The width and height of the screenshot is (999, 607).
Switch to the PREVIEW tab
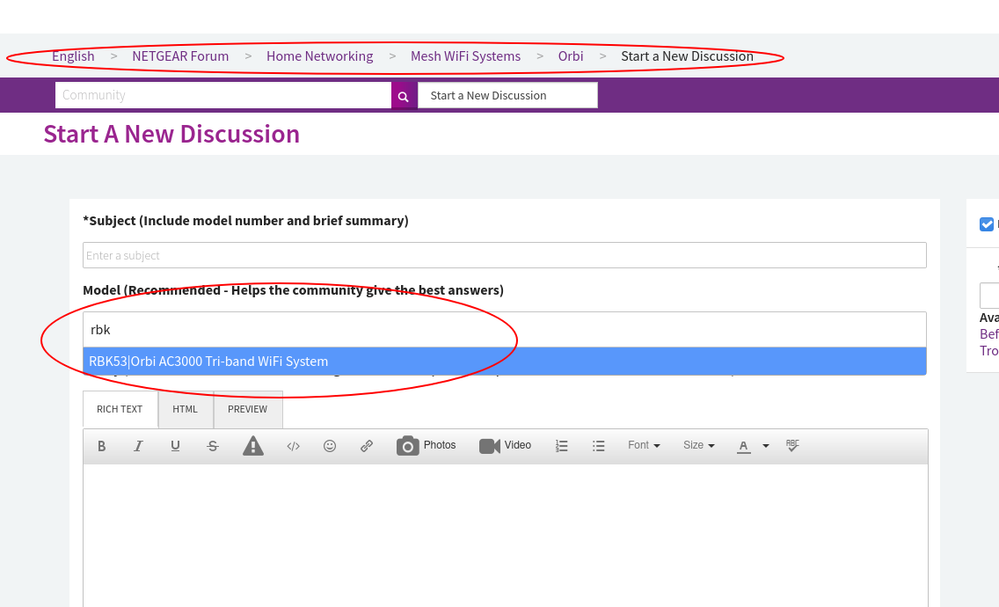[247, 409]
